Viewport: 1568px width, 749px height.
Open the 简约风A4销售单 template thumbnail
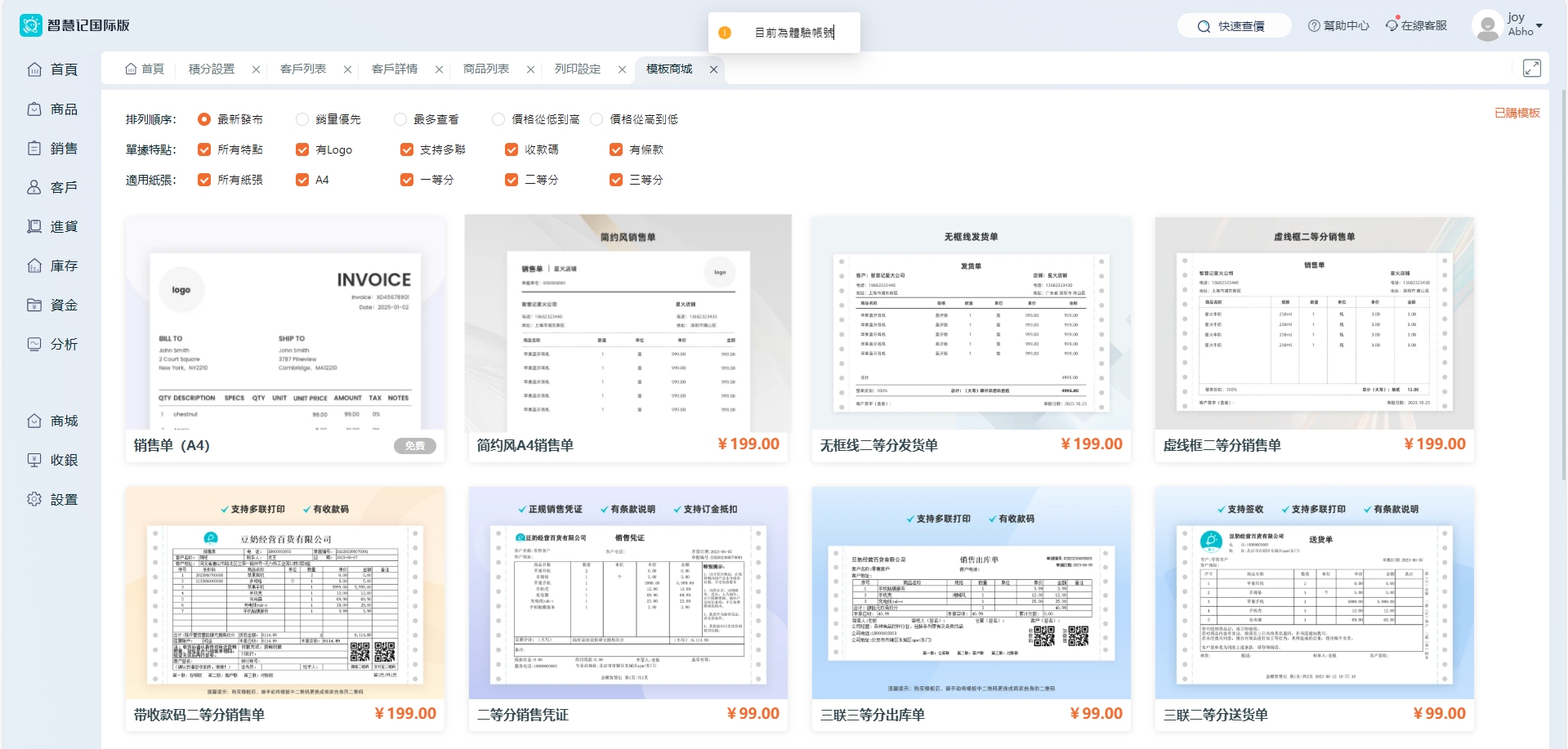(628, 324)
